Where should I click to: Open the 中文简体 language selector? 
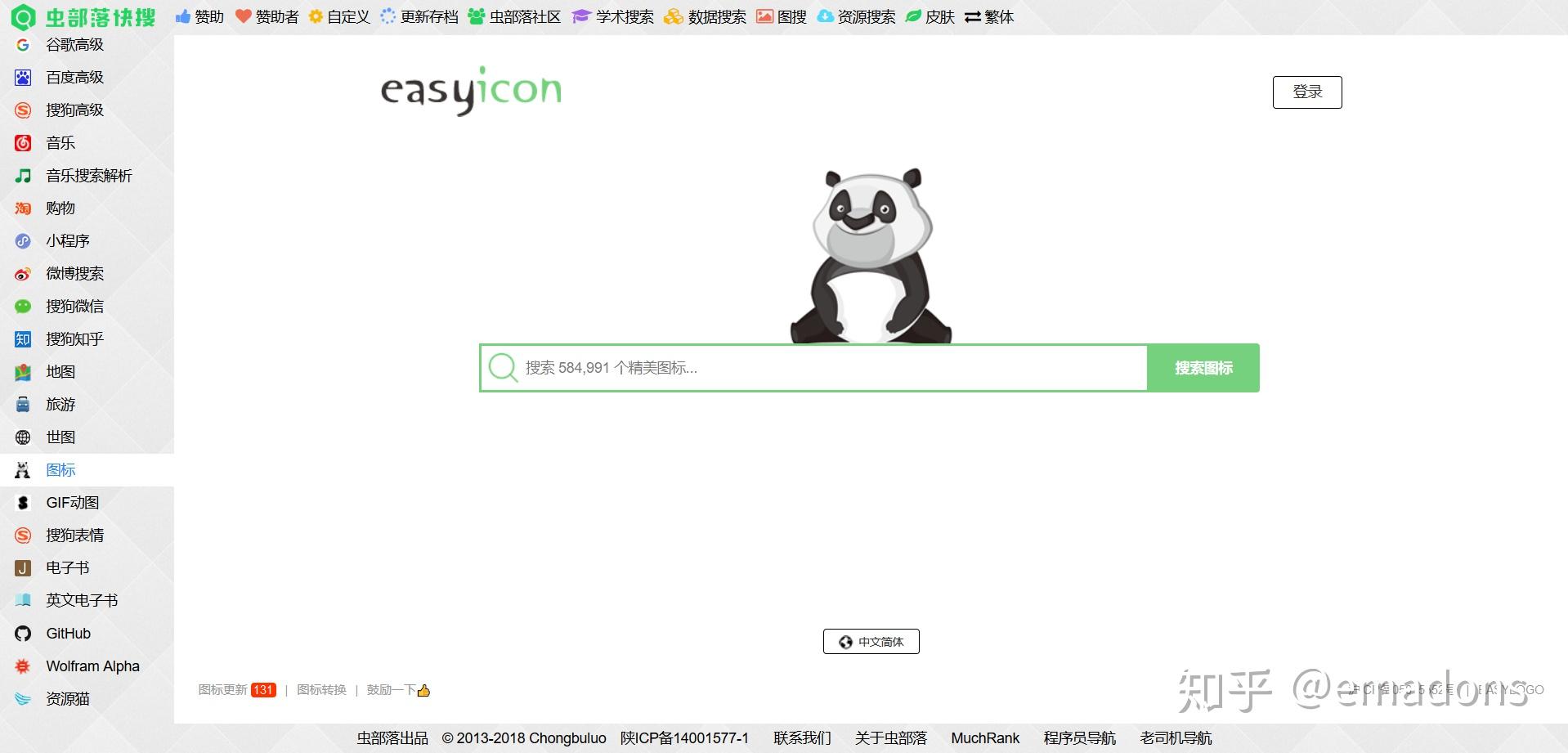tap(871, 642)
